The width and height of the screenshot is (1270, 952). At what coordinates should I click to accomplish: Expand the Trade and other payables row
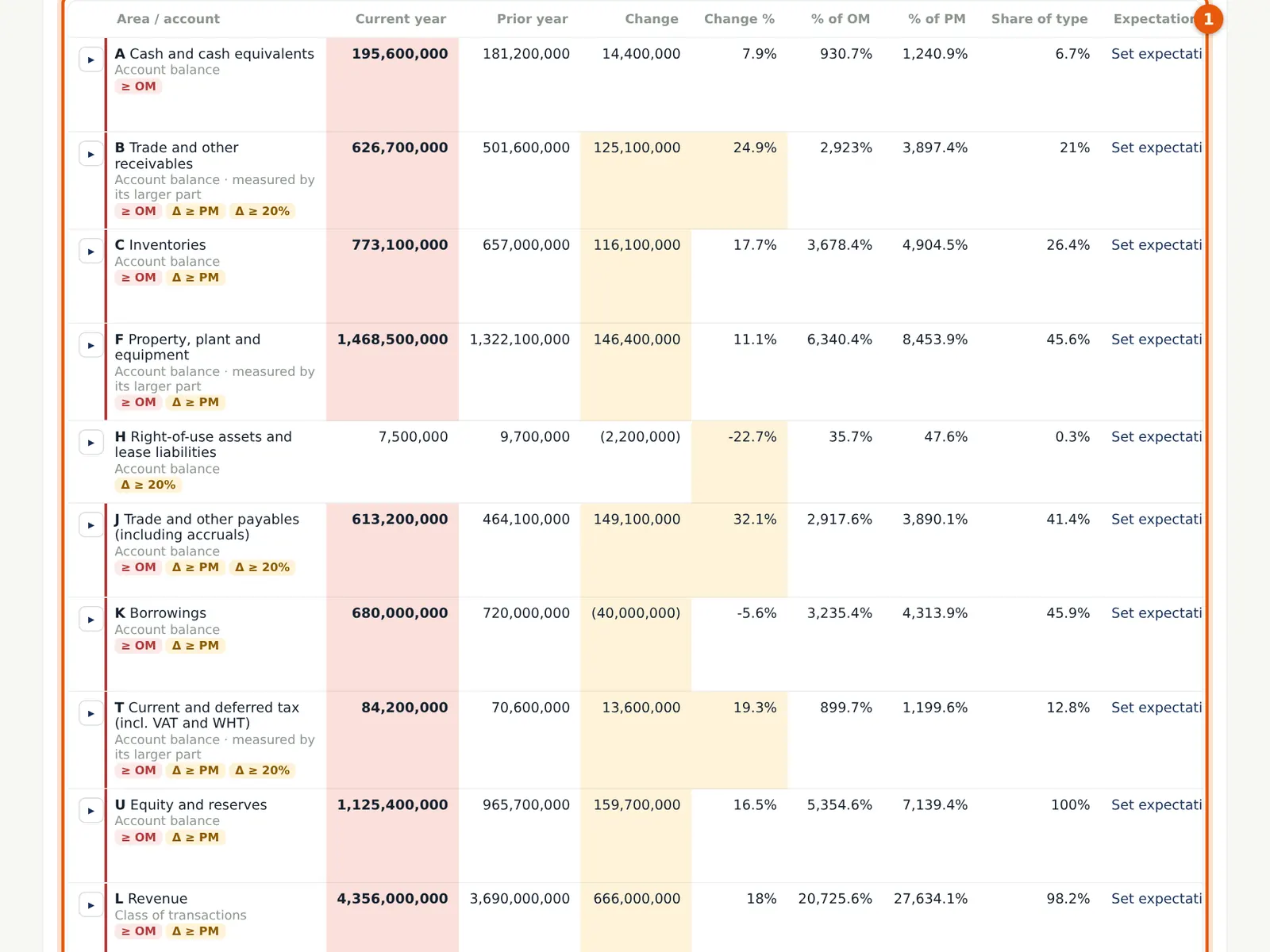point(91,525)
